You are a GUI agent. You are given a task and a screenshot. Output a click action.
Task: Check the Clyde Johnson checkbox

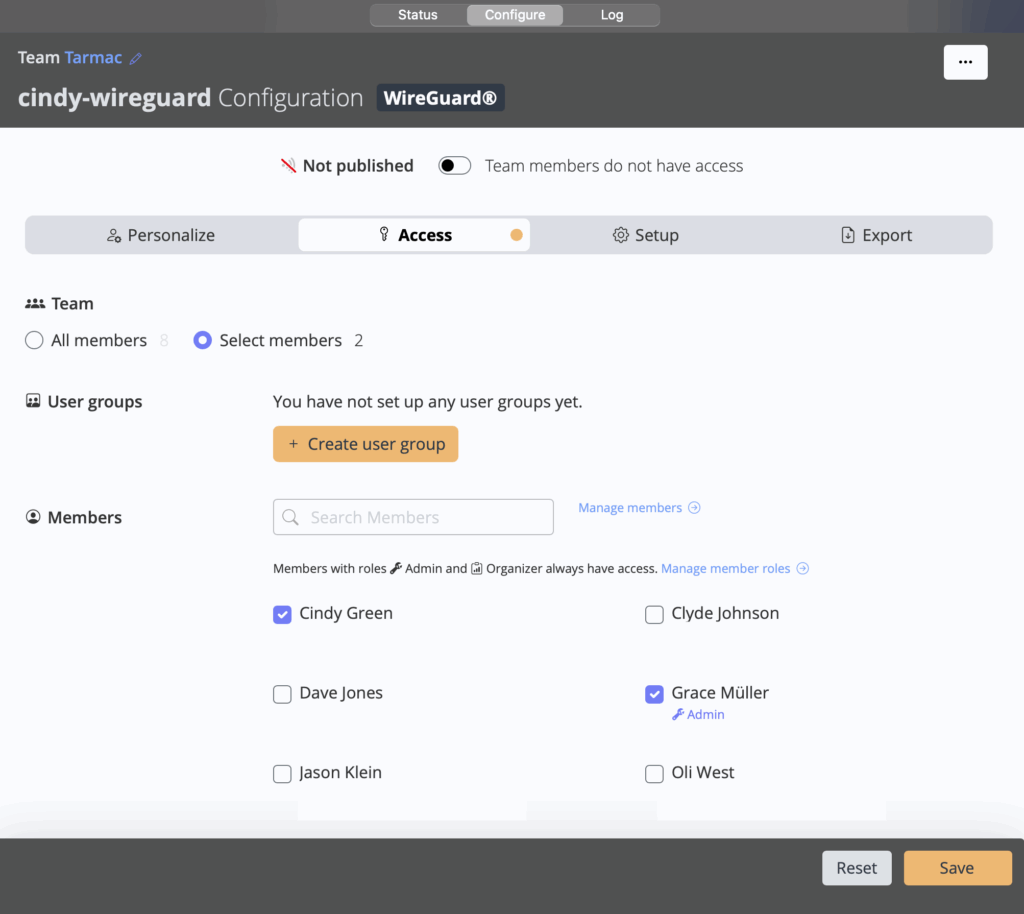pyautogui.click(x=654, y=615)
